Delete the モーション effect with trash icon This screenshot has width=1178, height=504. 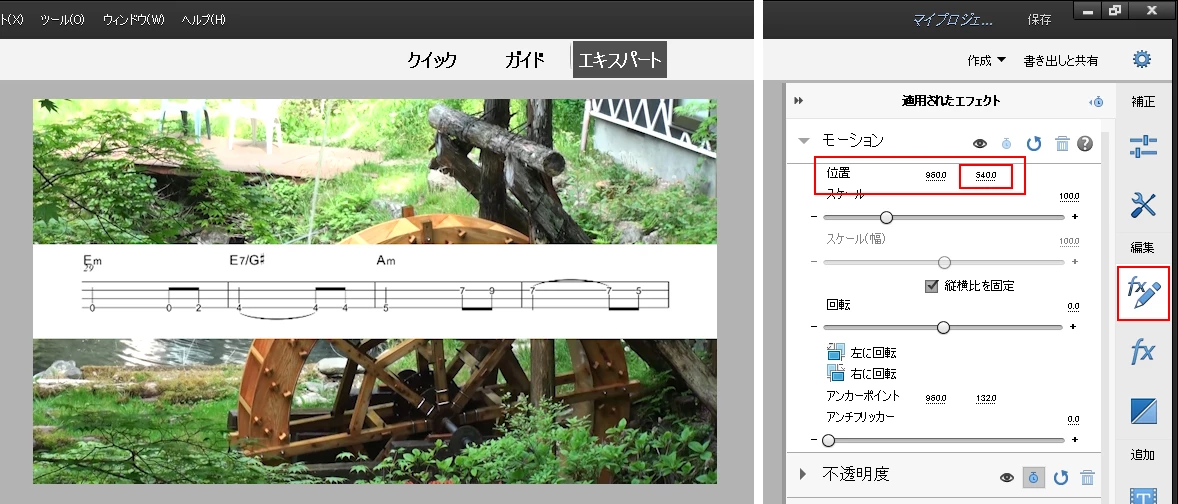1062,143
